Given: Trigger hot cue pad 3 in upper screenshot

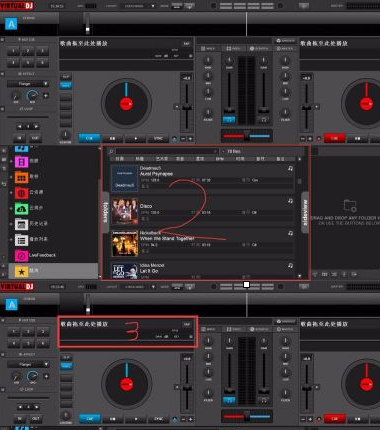Looking at the screenshot, I should click(x=42, y=51).
